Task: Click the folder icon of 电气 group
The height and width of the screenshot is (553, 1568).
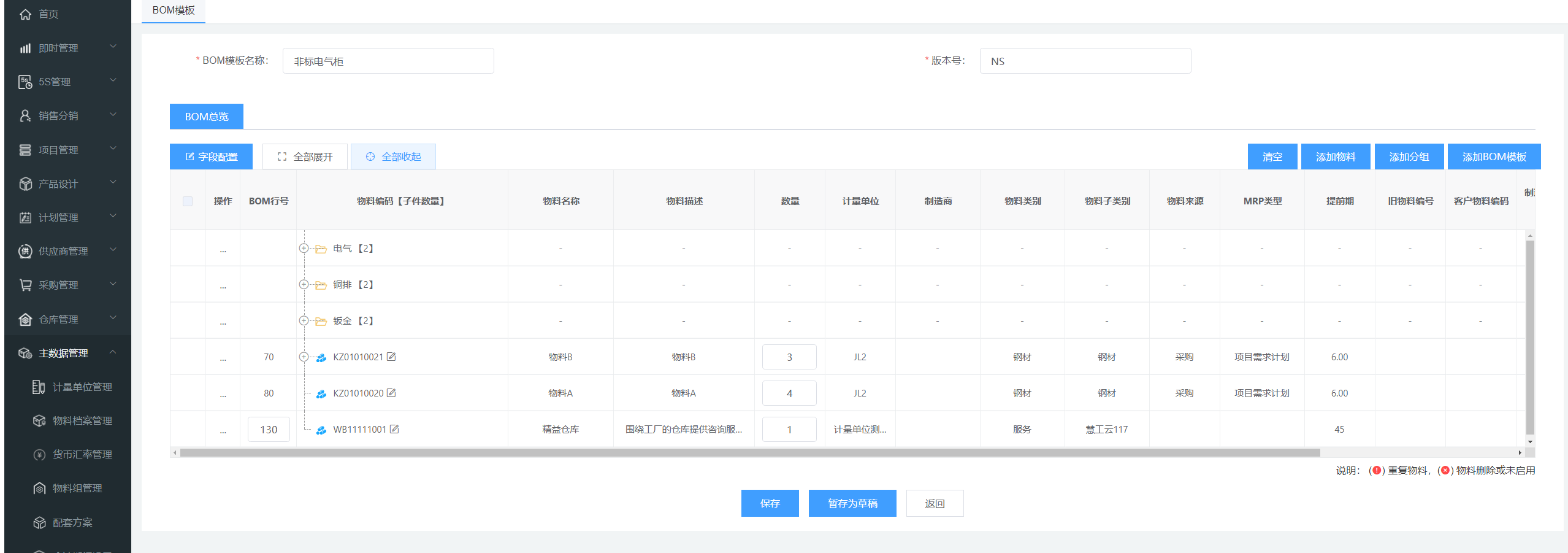Action: (x=321, y=249)
